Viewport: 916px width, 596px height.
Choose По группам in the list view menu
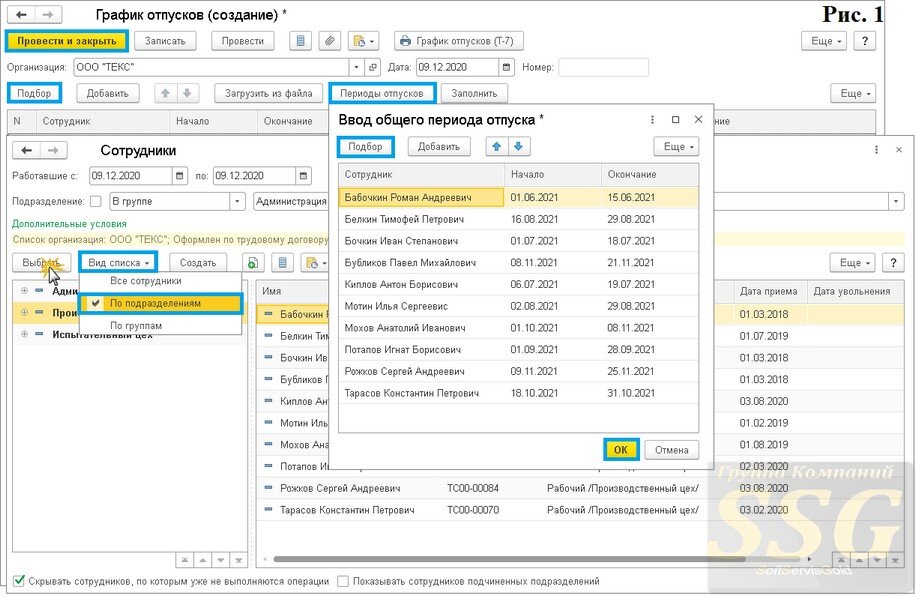pos(136,325)
